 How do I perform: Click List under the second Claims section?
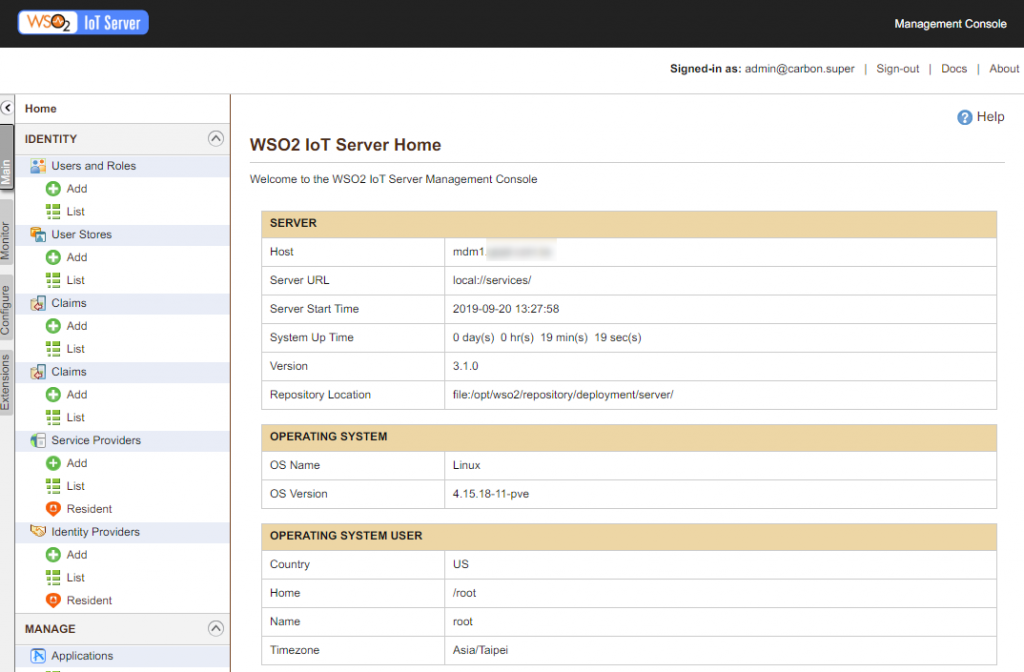pos(75,417)
